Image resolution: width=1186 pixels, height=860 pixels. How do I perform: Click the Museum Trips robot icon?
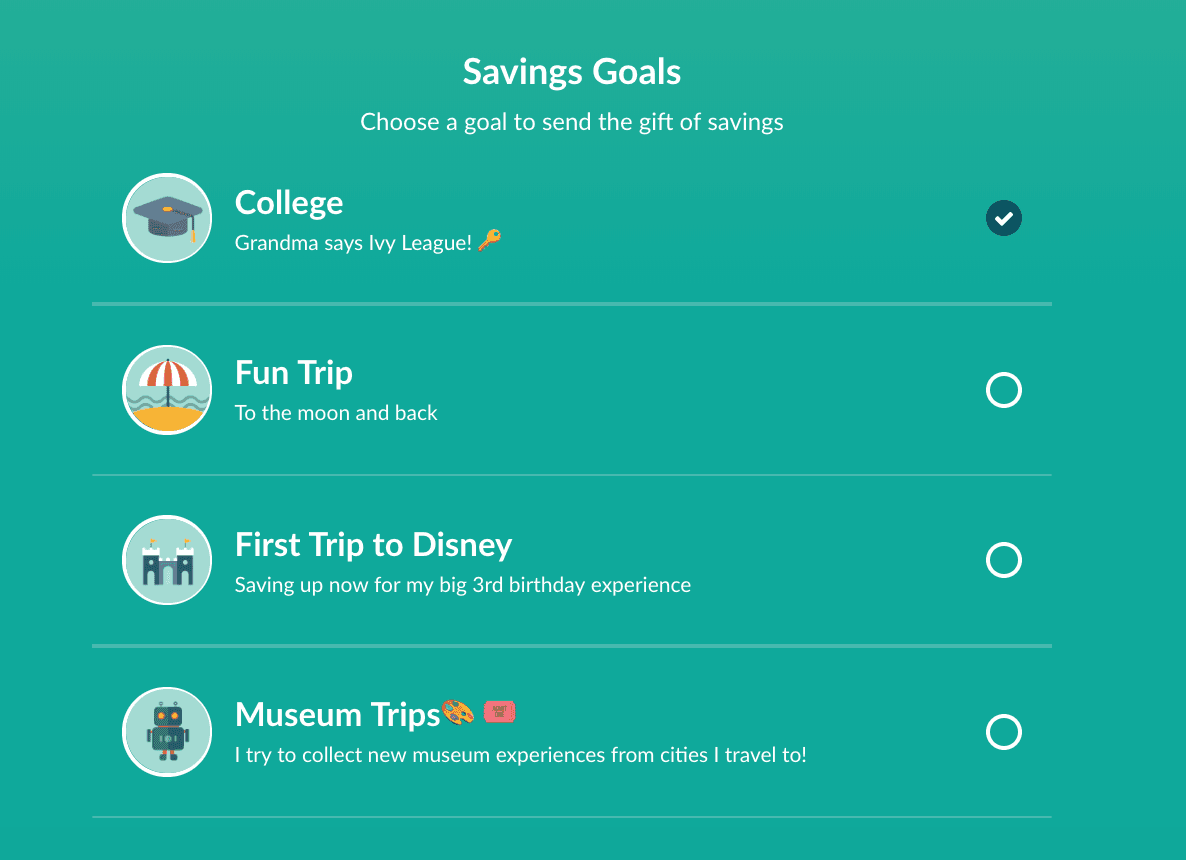coord(167,732)
